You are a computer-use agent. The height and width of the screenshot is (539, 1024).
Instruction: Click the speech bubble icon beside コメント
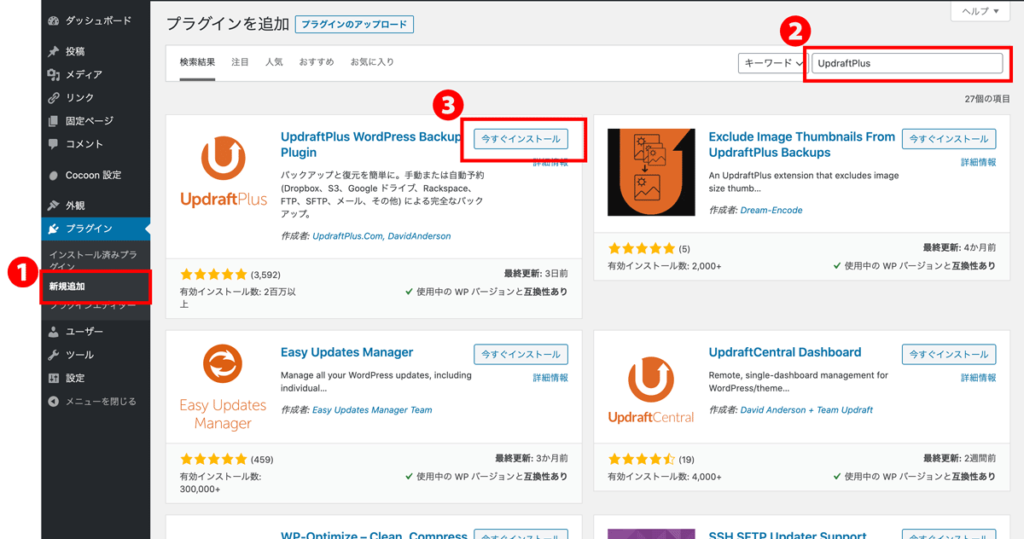coord(54,144)
